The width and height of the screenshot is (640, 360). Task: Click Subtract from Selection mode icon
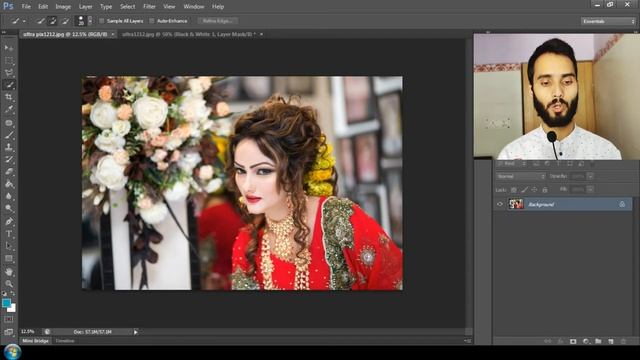coord(65,21)
